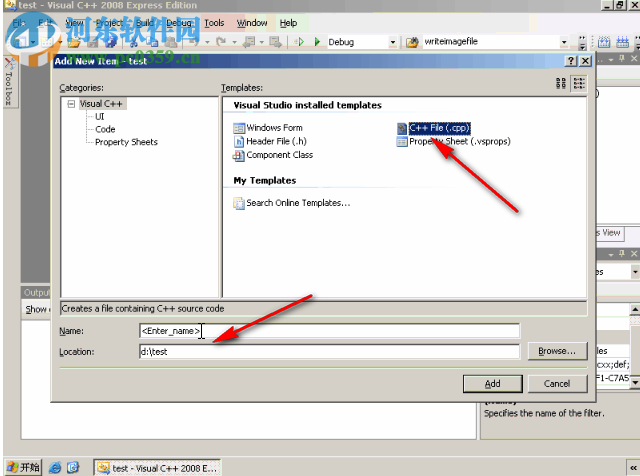640x476 pixels.
Task: Open the Debug menu
Action: (179, 23)
